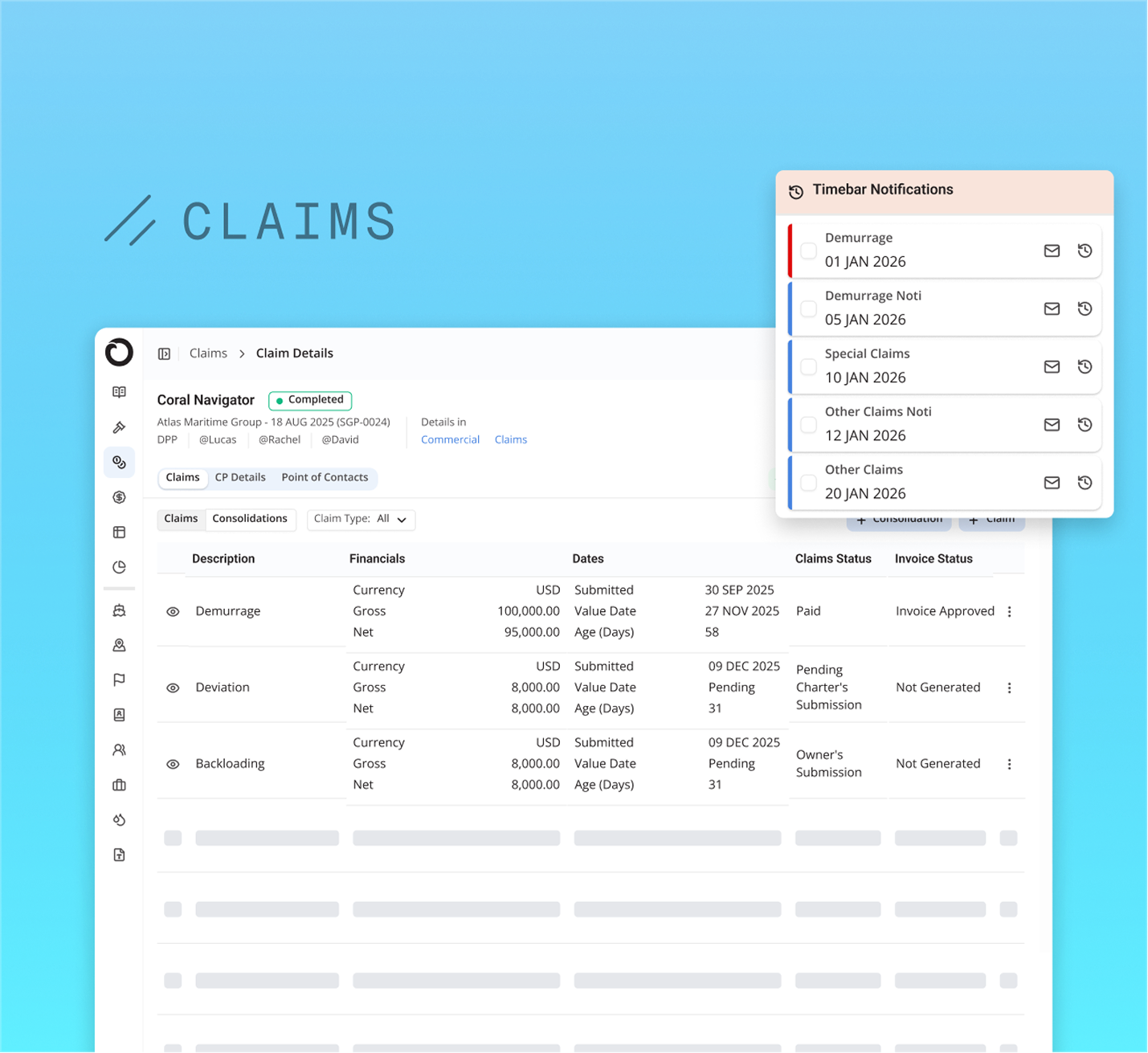Check the Demurrage 01 JAN 2026 checkbox
Screen dimensions: 1148x1053
pos(808,251)
